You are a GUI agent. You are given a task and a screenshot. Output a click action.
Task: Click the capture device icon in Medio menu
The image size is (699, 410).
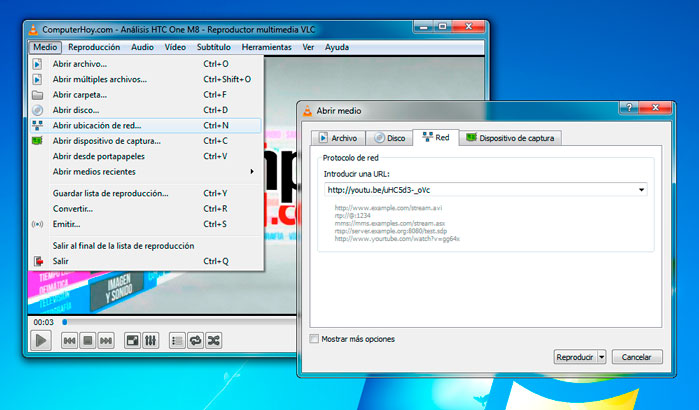tap(37, 141)
